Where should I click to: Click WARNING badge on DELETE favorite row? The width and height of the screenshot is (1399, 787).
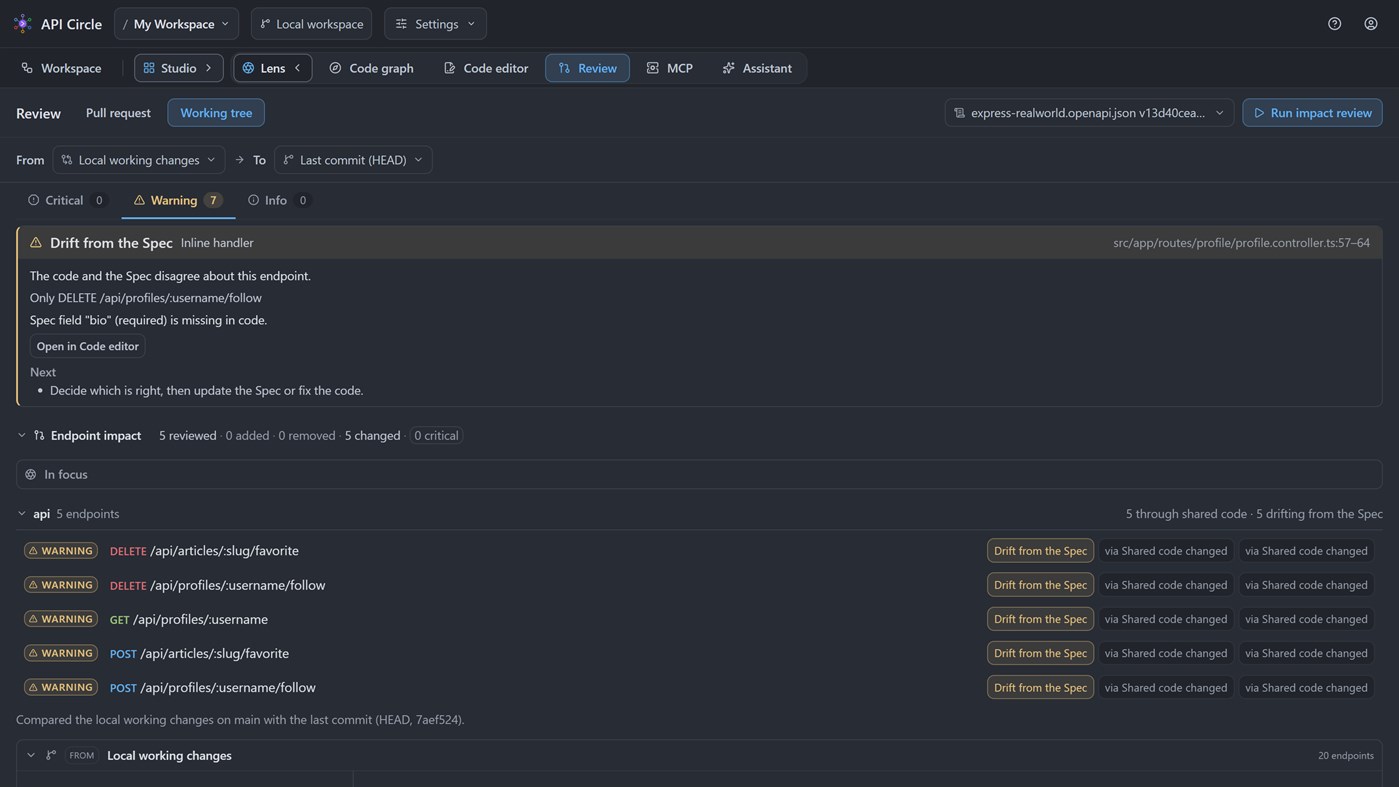[61, 551]
